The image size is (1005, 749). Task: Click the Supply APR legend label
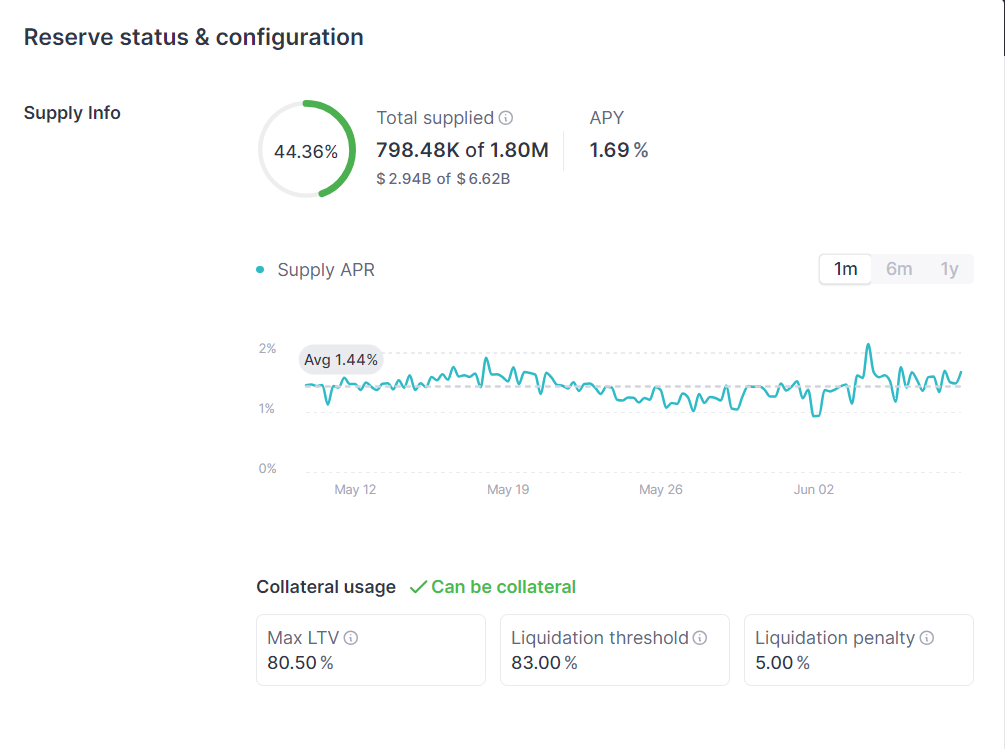(326, 270)
